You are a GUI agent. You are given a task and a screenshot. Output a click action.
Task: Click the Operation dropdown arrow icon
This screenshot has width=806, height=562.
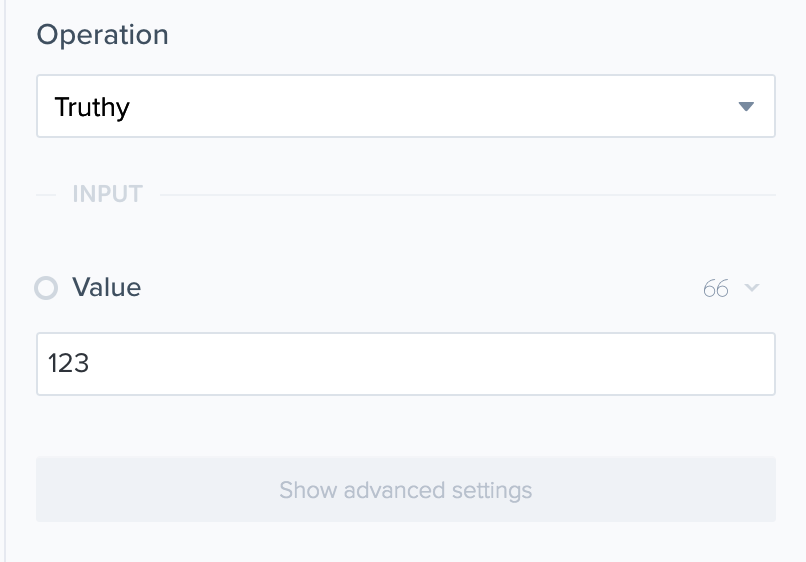pyautogui.click(x=745, y=107)
